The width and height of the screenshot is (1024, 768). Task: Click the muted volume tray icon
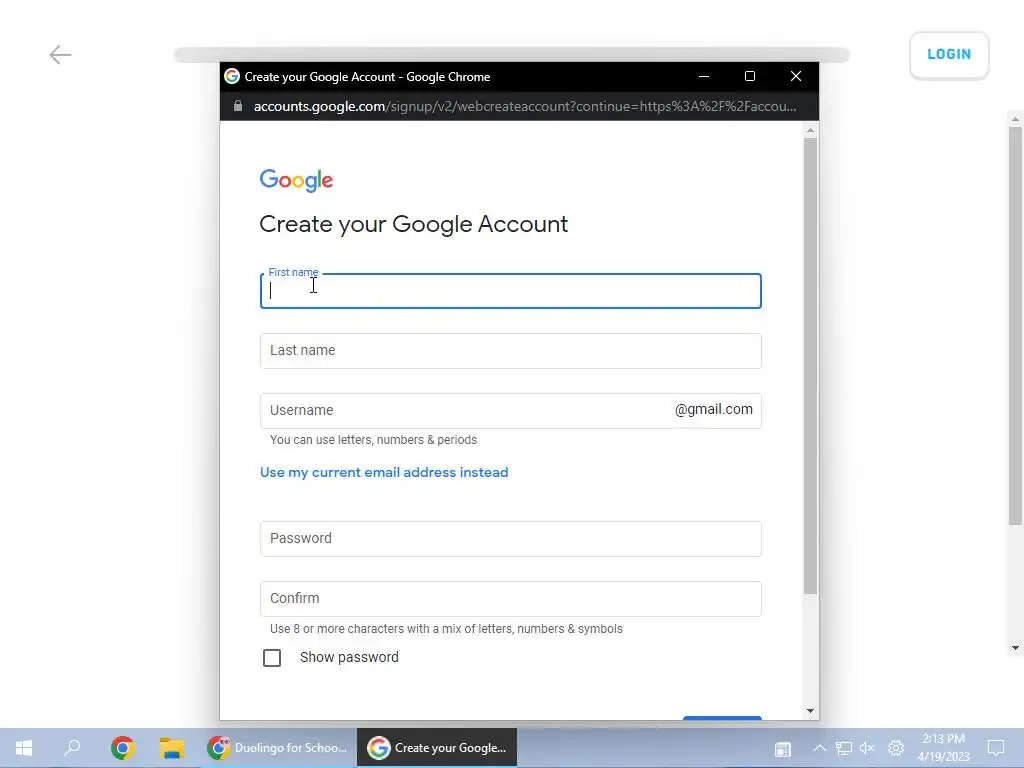(867, 748)
